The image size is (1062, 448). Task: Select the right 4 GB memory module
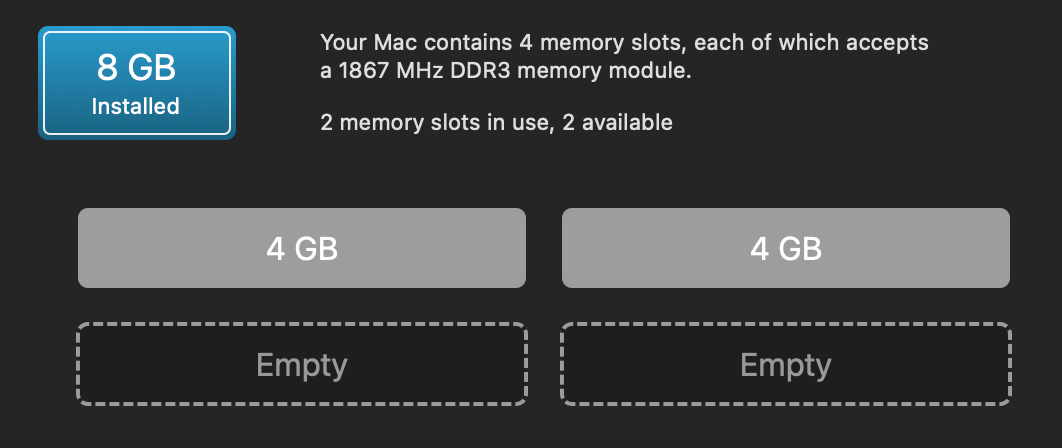point(786,248)
